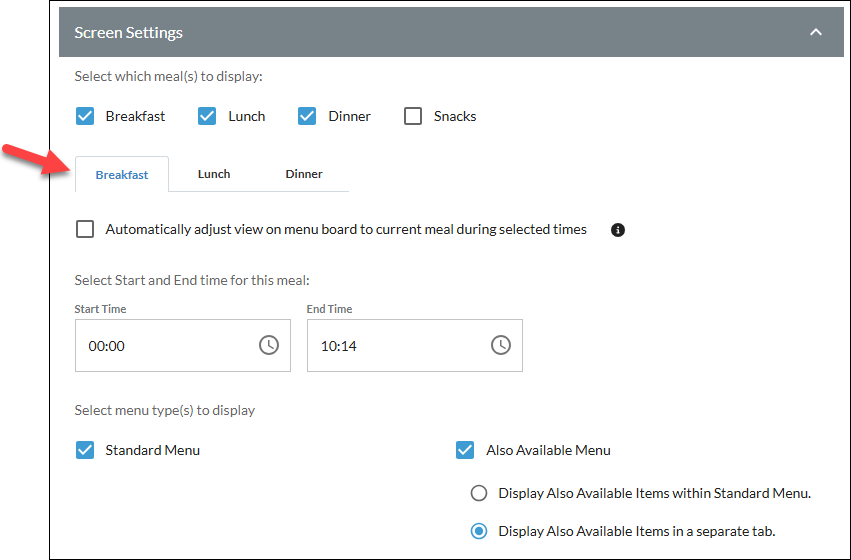
Task: Open the End Time clock picker
Action: pos(501,345)
